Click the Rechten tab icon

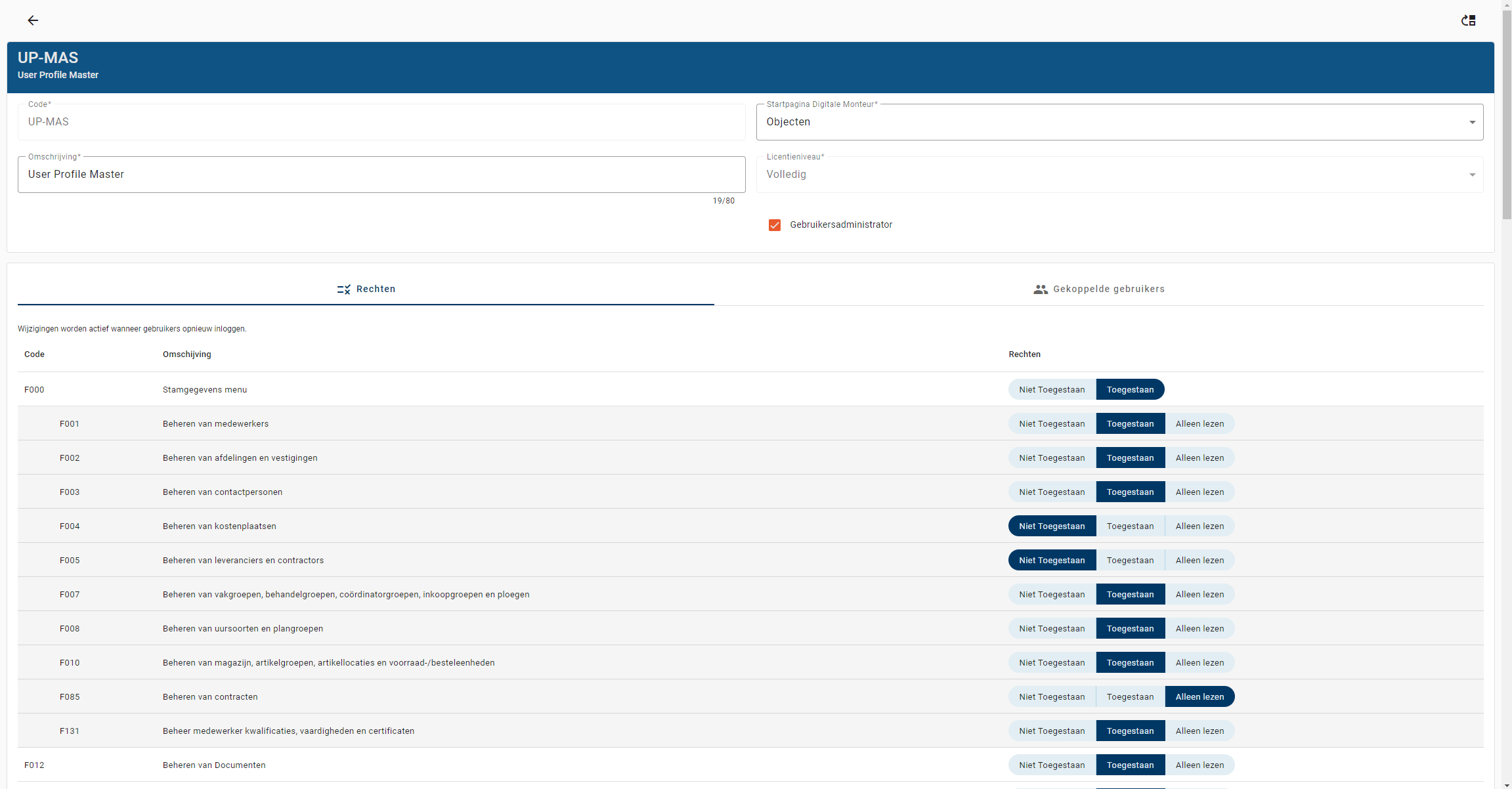pos(343,289)
